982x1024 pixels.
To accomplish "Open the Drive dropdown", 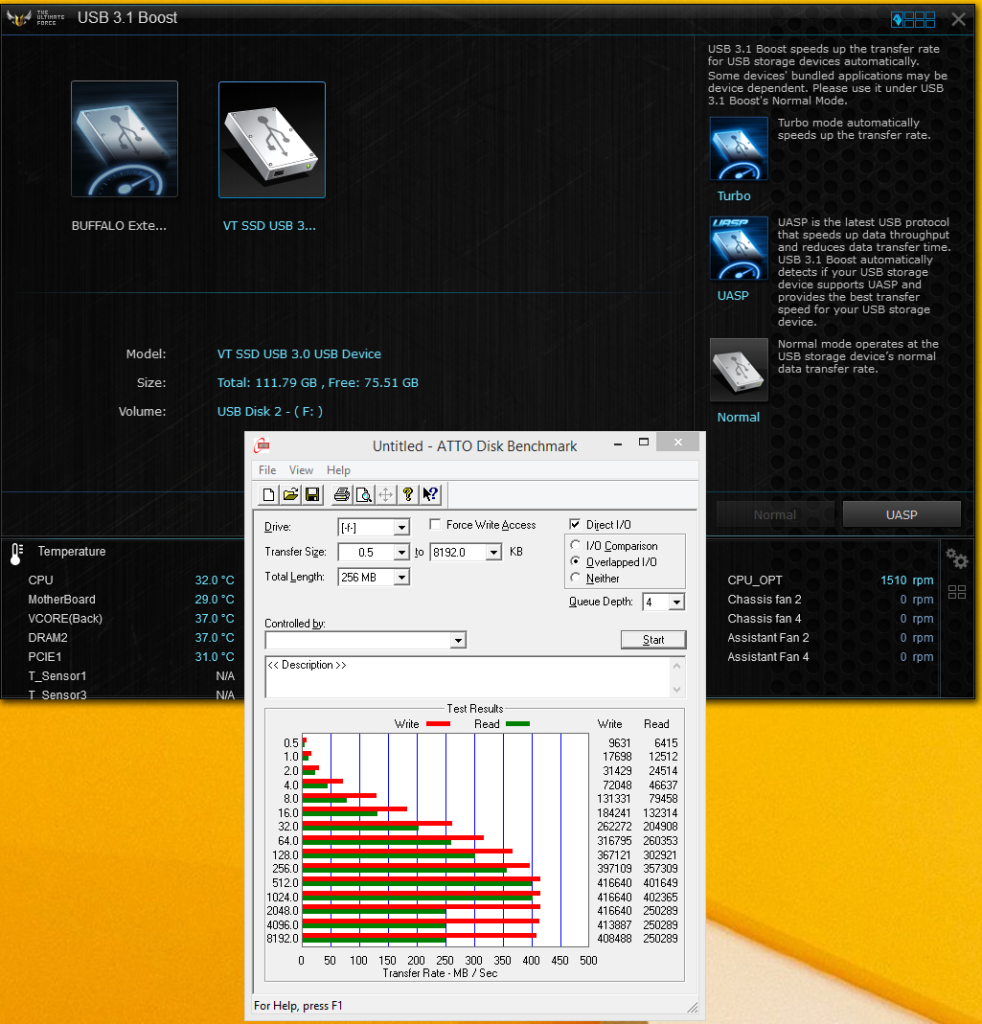I will 402,527.
